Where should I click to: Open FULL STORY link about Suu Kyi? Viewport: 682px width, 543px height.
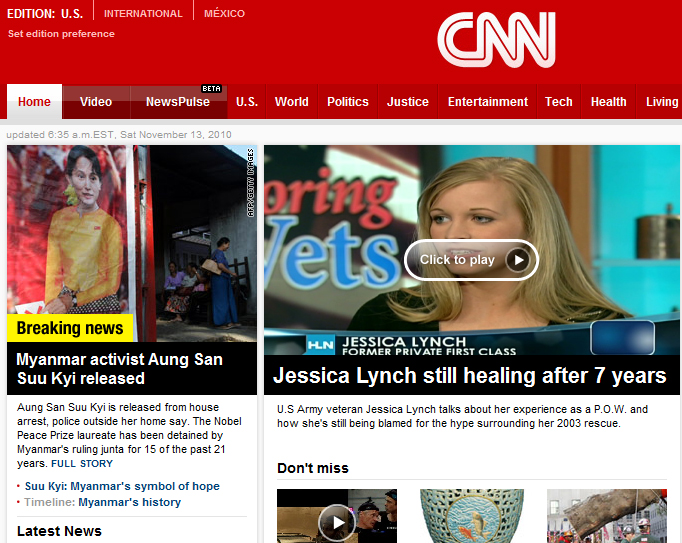tap(82, 464)
